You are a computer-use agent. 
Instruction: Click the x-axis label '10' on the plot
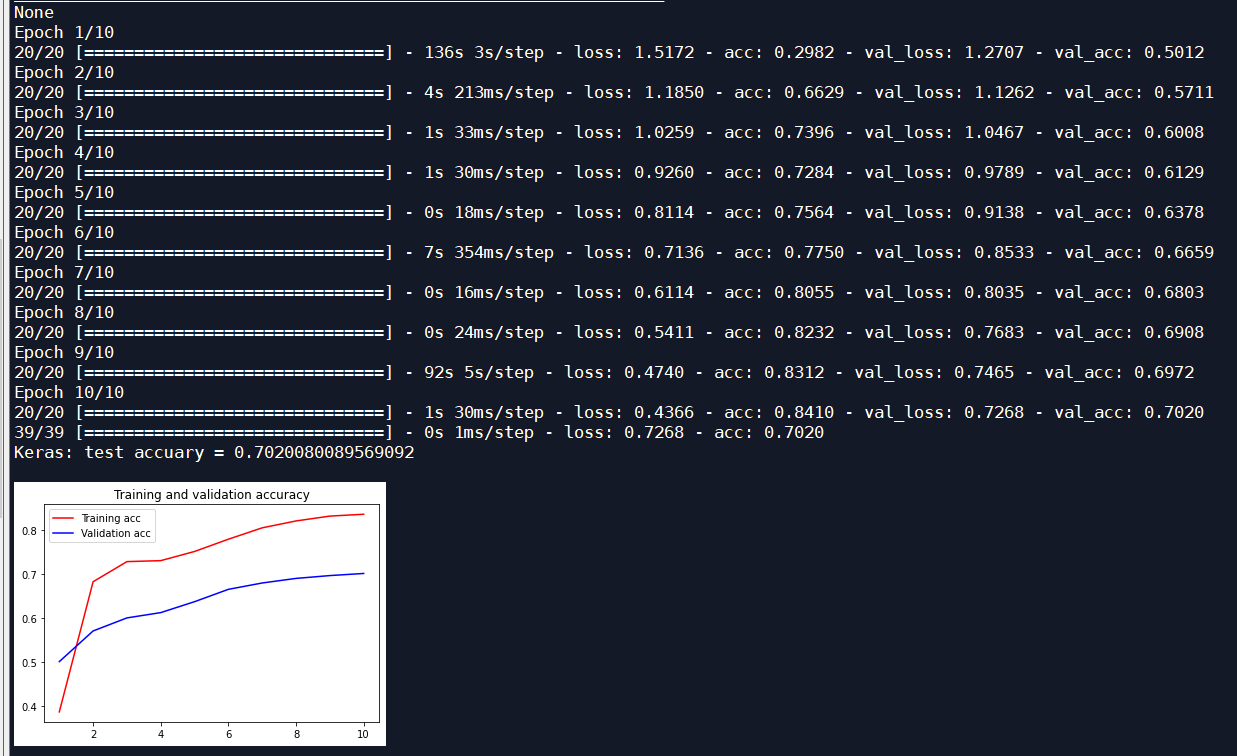(x=362, y=734)
